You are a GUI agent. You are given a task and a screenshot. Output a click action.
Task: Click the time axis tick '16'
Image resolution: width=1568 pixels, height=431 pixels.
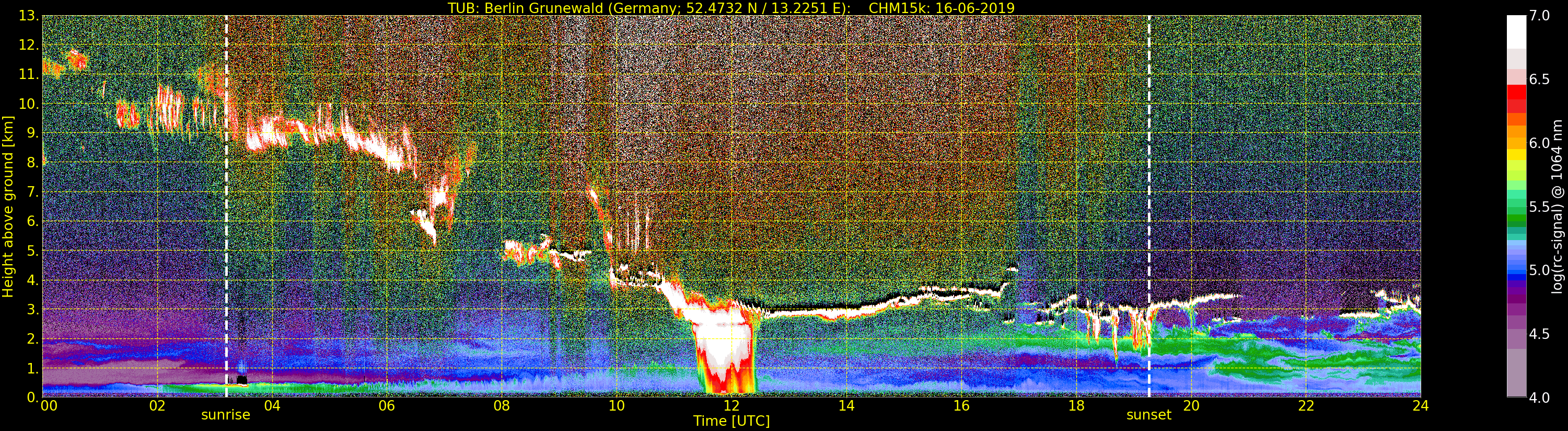pyautogui.click(x=961, y=406)
